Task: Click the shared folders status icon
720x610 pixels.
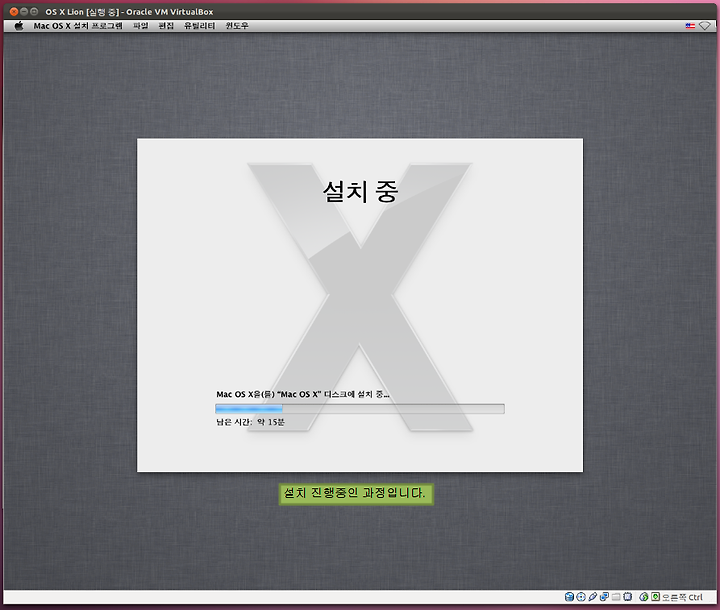Action: 616,597
